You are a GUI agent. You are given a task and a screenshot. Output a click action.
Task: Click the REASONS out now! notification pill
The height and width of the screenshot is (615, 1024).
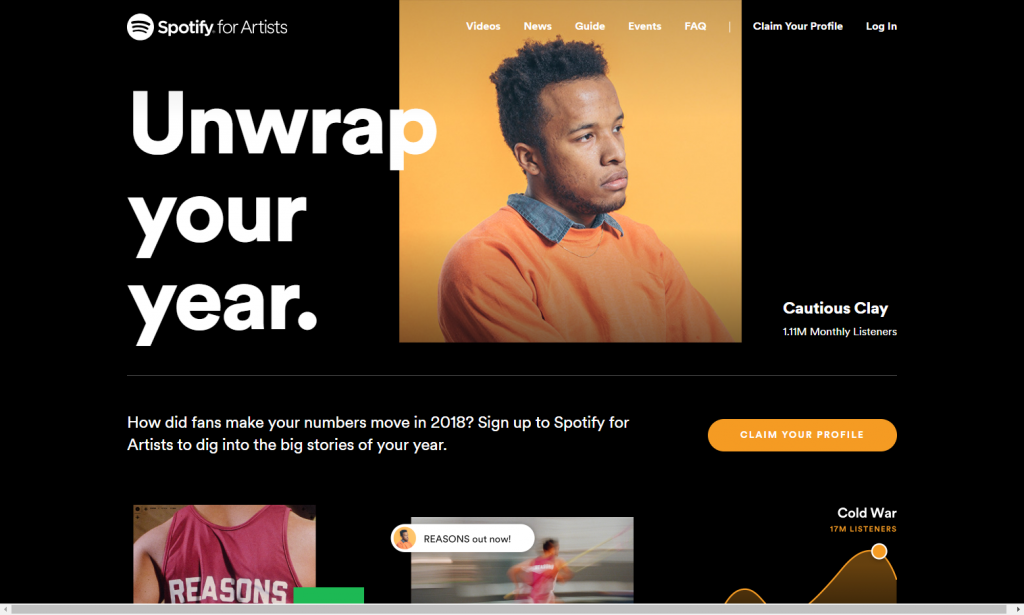(462, 539)
